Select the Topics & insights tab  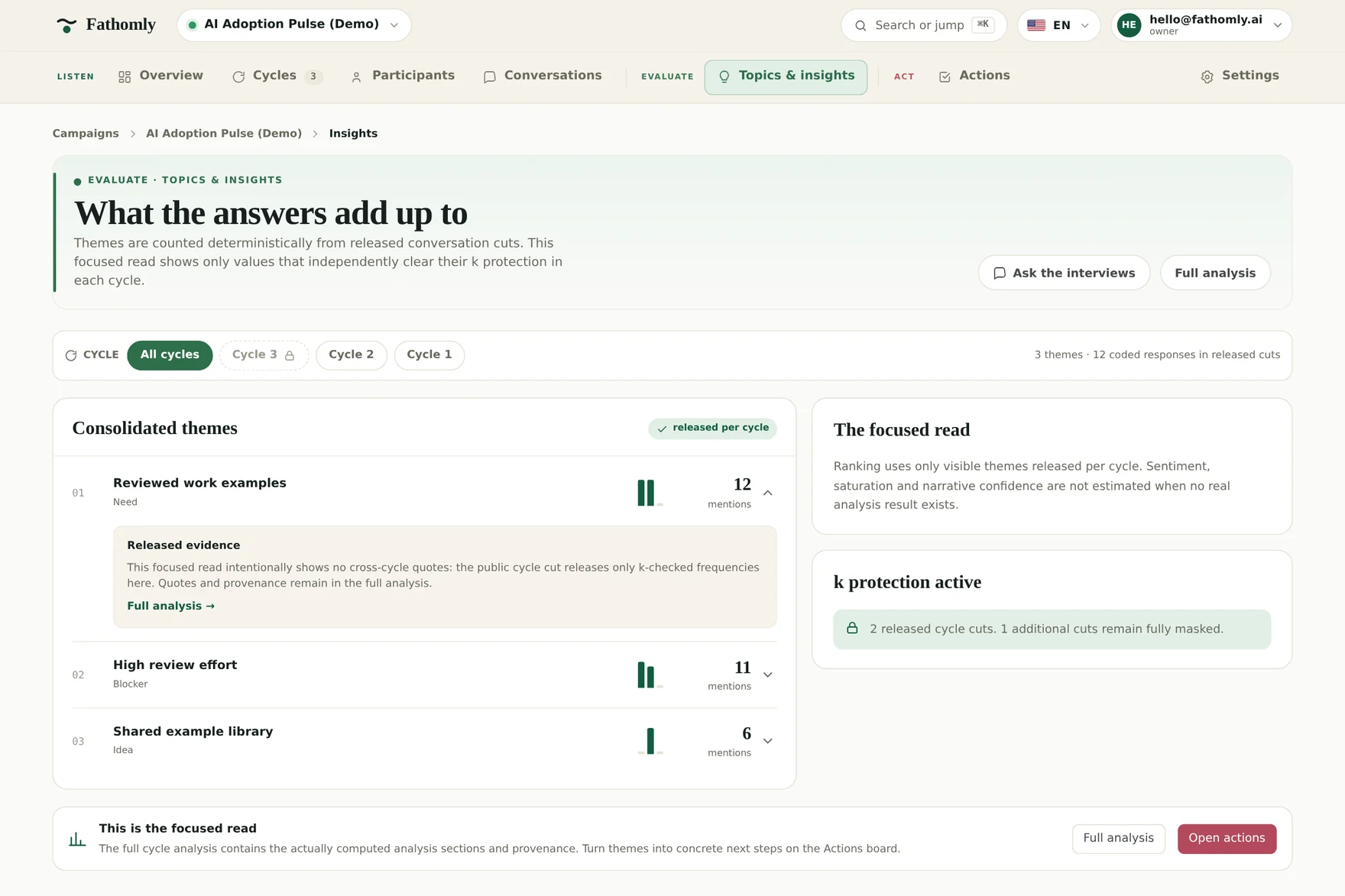point(786,76)
